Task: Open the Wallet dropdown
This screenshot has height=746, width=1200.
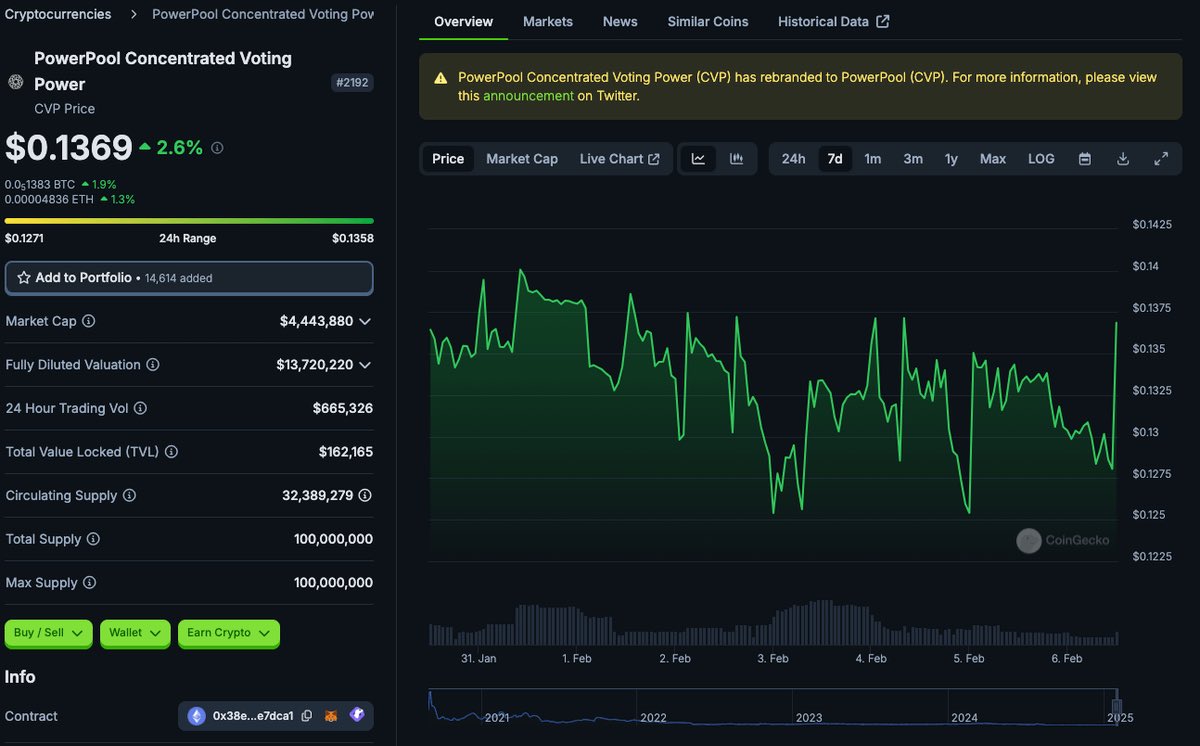Action: pyautogui.click(x=135, y=633)
